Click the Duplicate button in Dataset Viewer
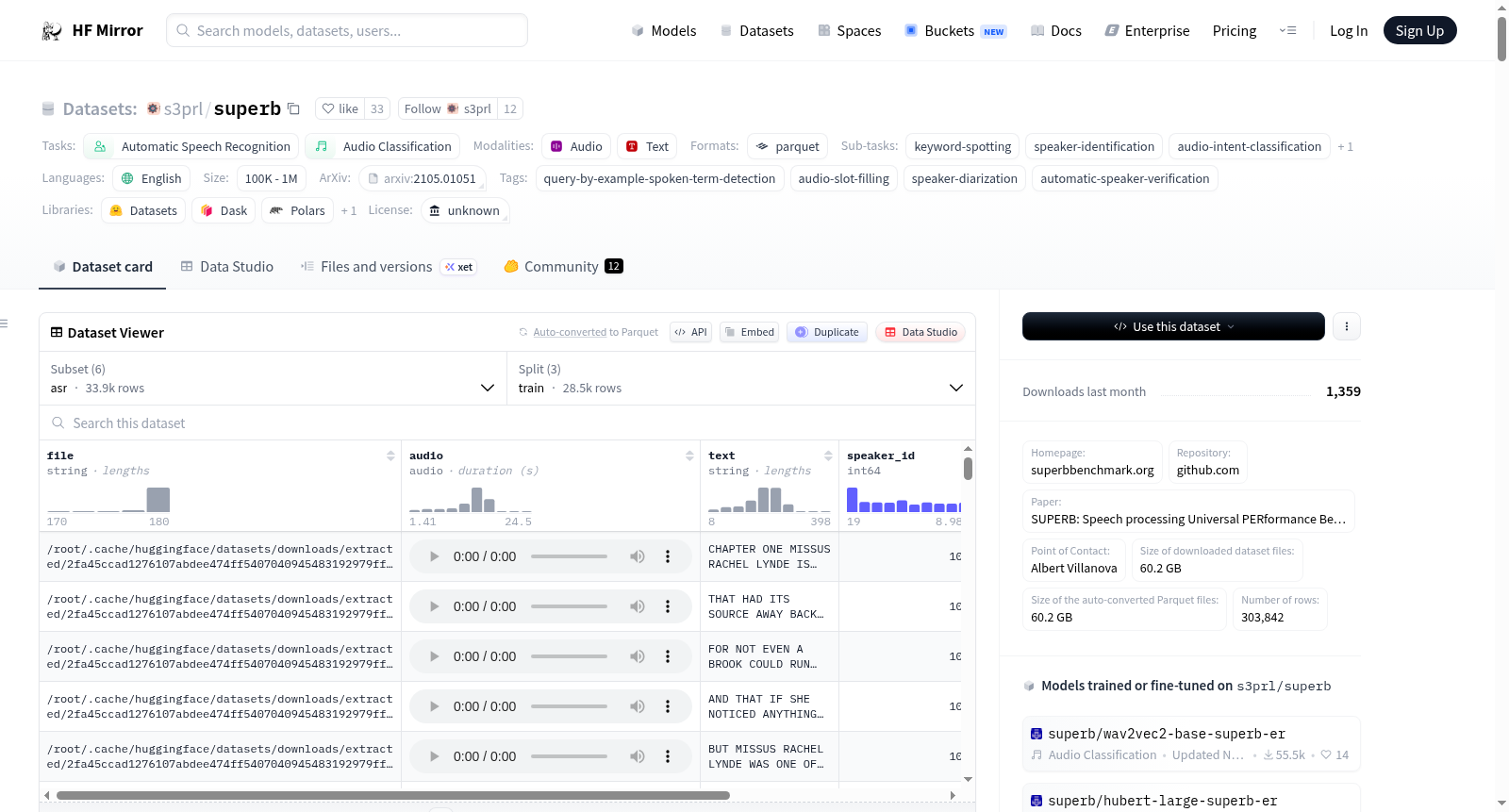The width and height of the screenshot is (1509, 812). pyautogui.click(x=827, y=332)
